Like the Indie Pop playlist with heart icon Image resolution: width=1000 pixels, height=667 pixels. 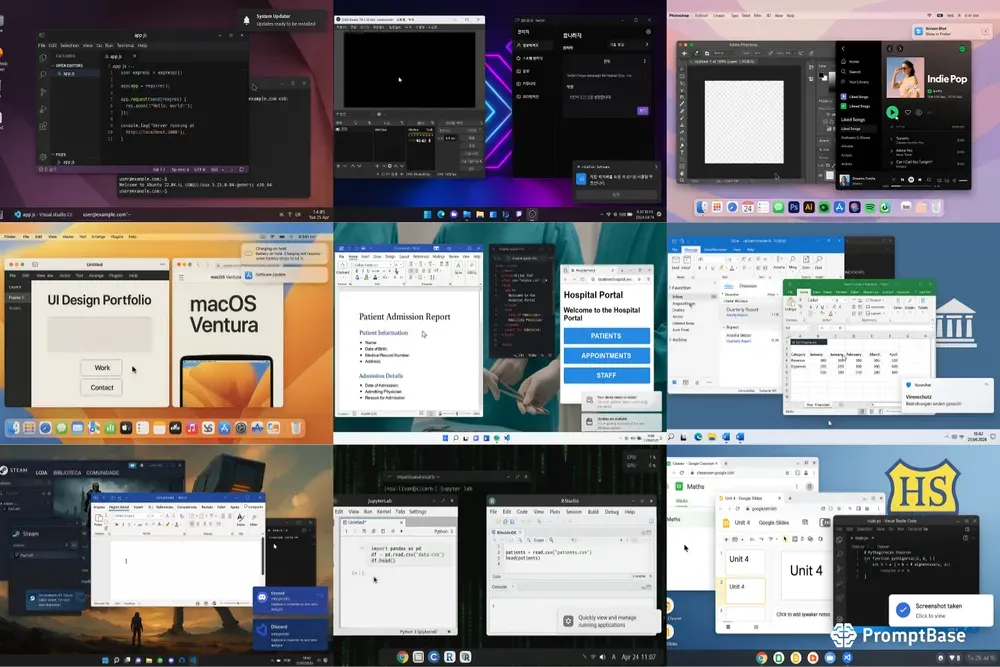[908, 113]
